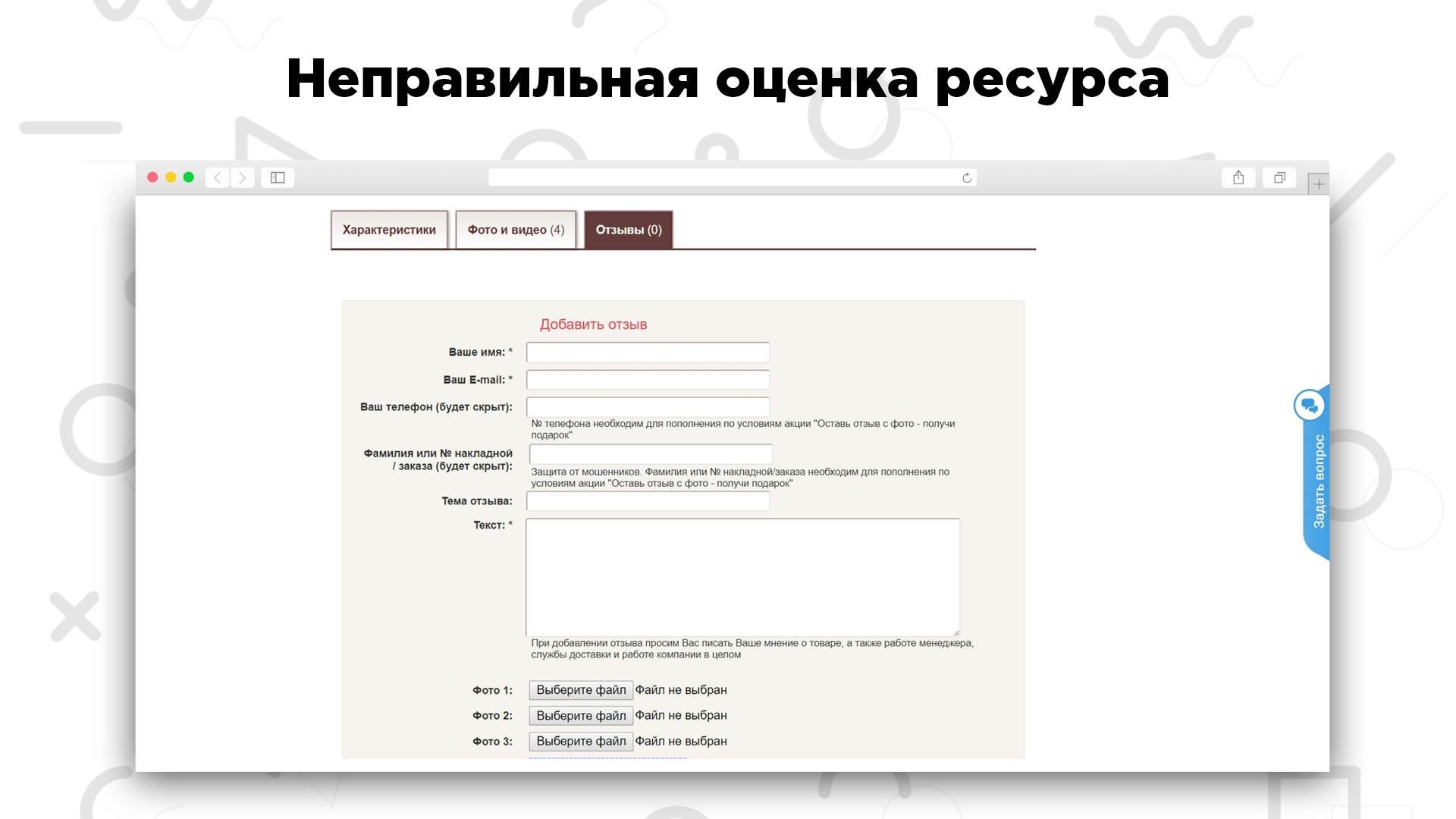Open the Фото и видео (4) tab

[516, 230]
